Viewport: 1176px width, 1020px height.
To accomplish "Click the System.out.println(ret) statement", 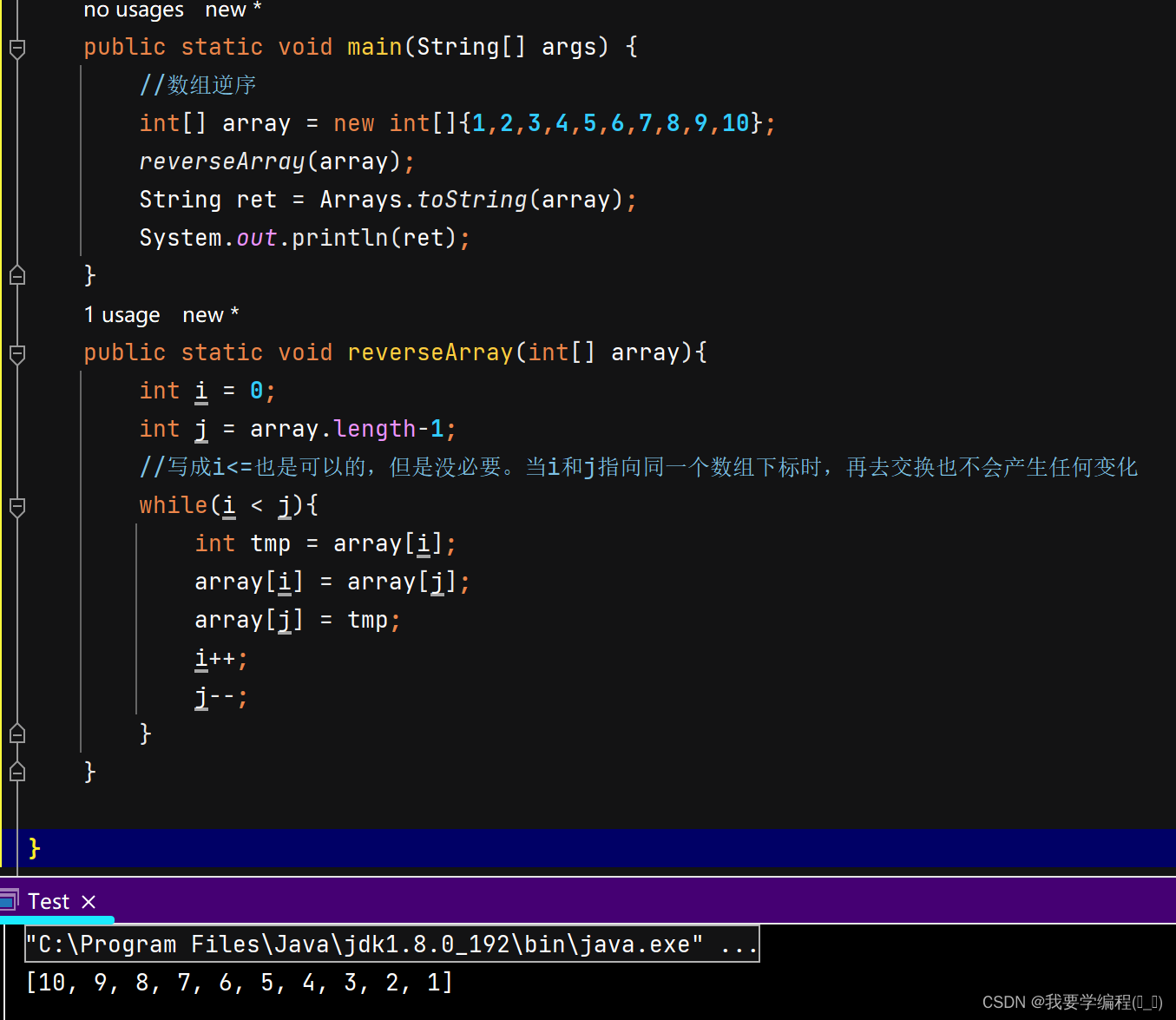I will pos(305,238).
